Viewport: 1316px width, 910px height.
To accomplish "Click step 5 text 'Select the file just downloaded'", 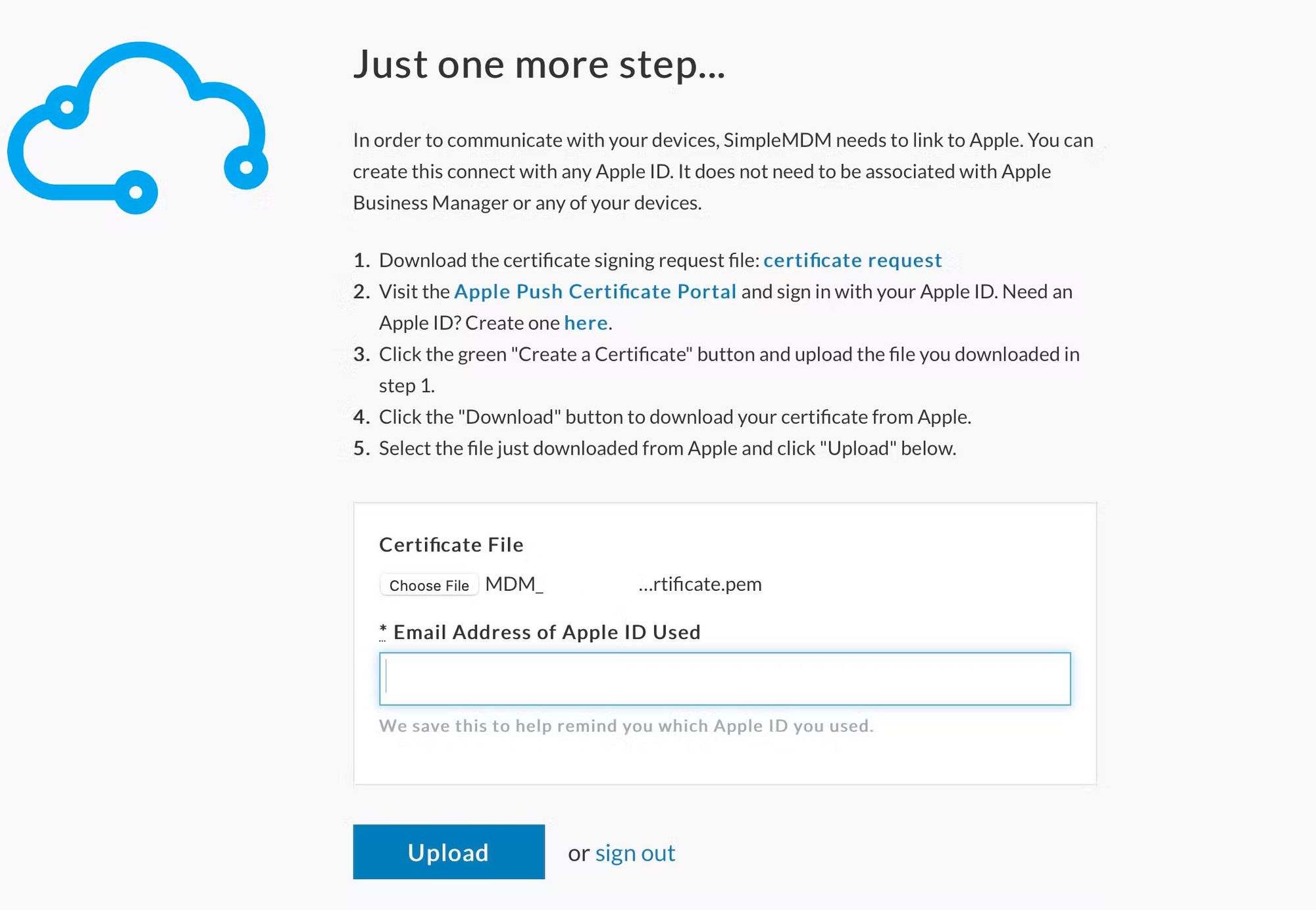I will [667, 449].
